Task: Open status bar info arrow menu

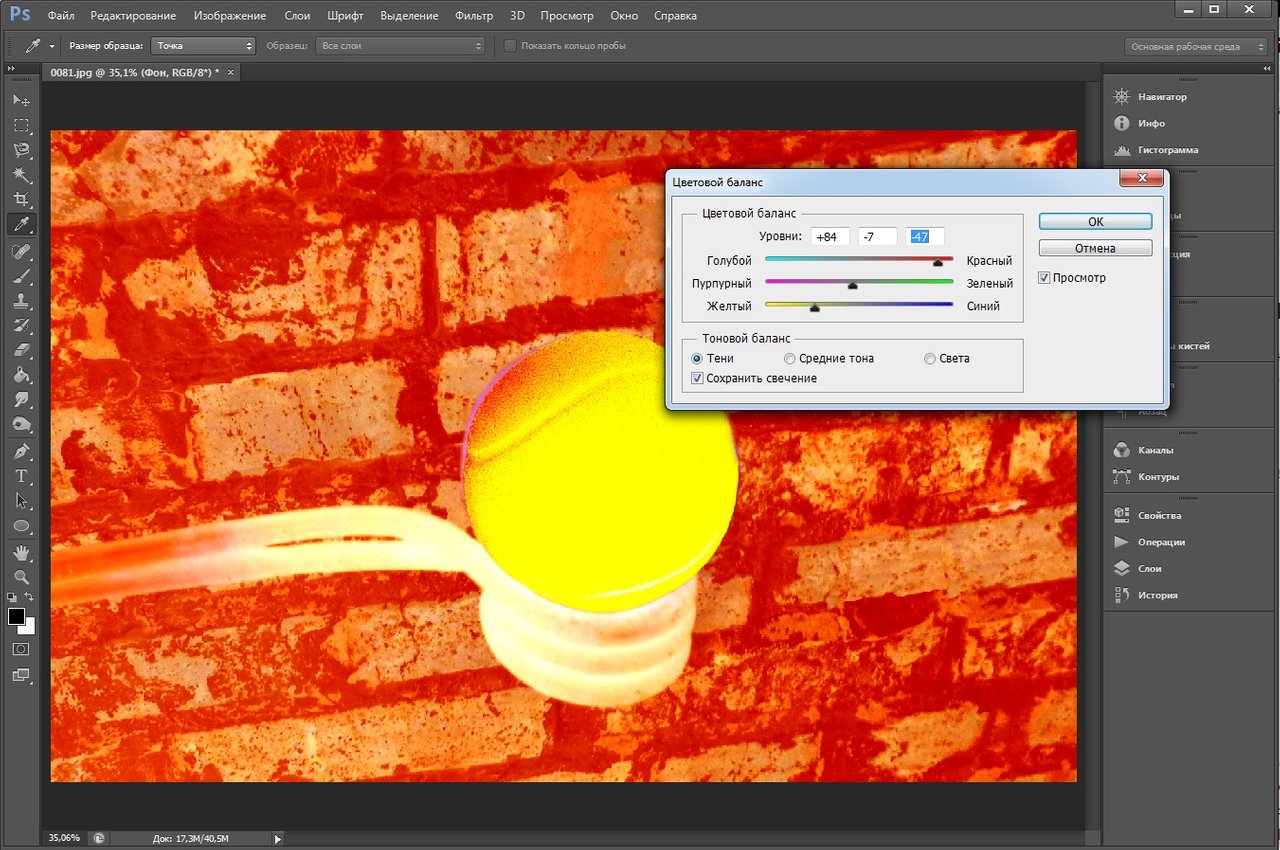Action: [277, 838]
